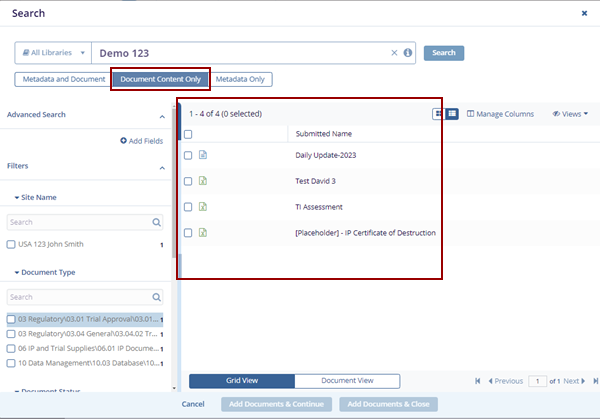Open Manage Columns
Image resolution: width=600 pixels, height=419 pixels.
pyautogui.click(x=500, y=114)
